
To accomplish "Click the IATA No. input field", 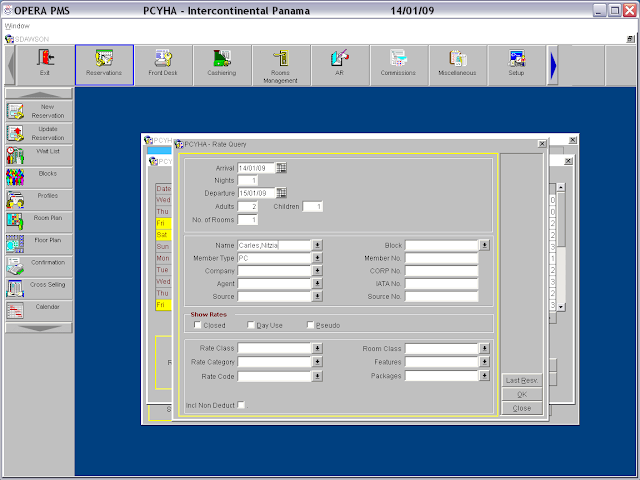I will (441, 283).
